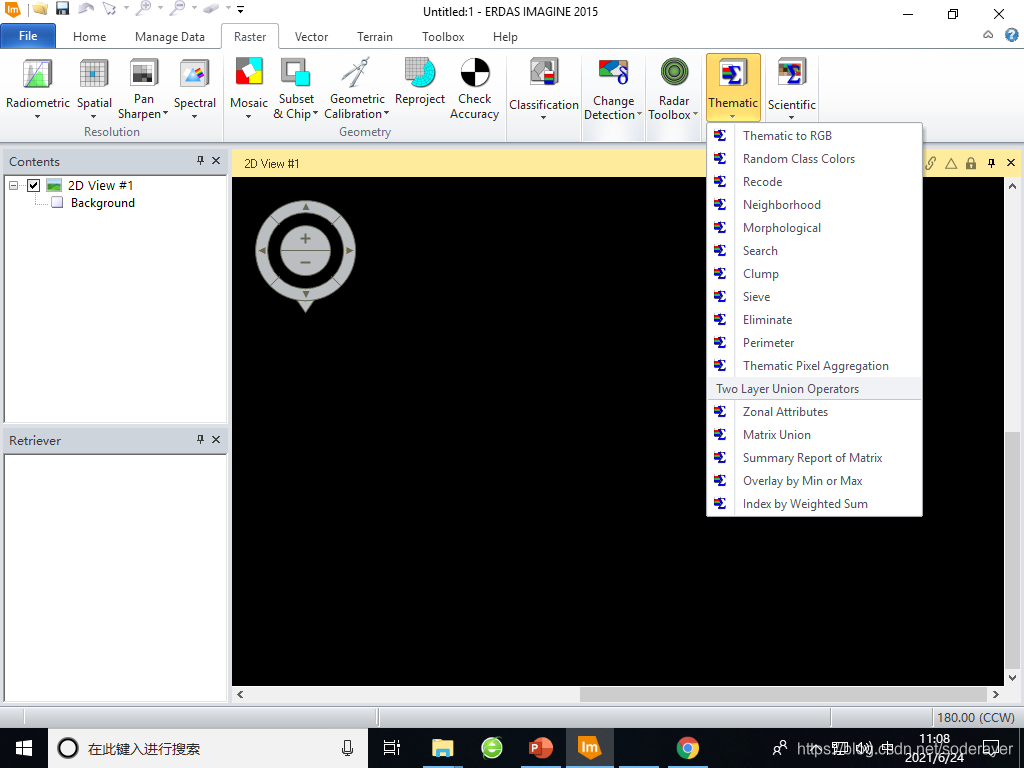Screen dimensions: 1024x768
Task: Switch to the Toolbox tab
Action: [443, 37]
